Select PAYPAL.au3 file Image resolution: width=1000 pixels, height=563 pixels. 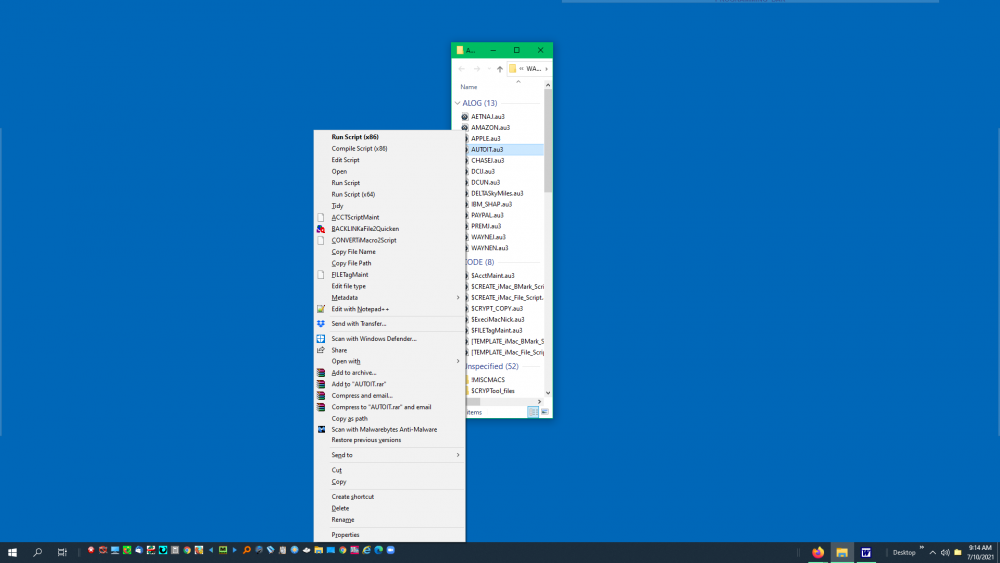[x=487, y=215]
